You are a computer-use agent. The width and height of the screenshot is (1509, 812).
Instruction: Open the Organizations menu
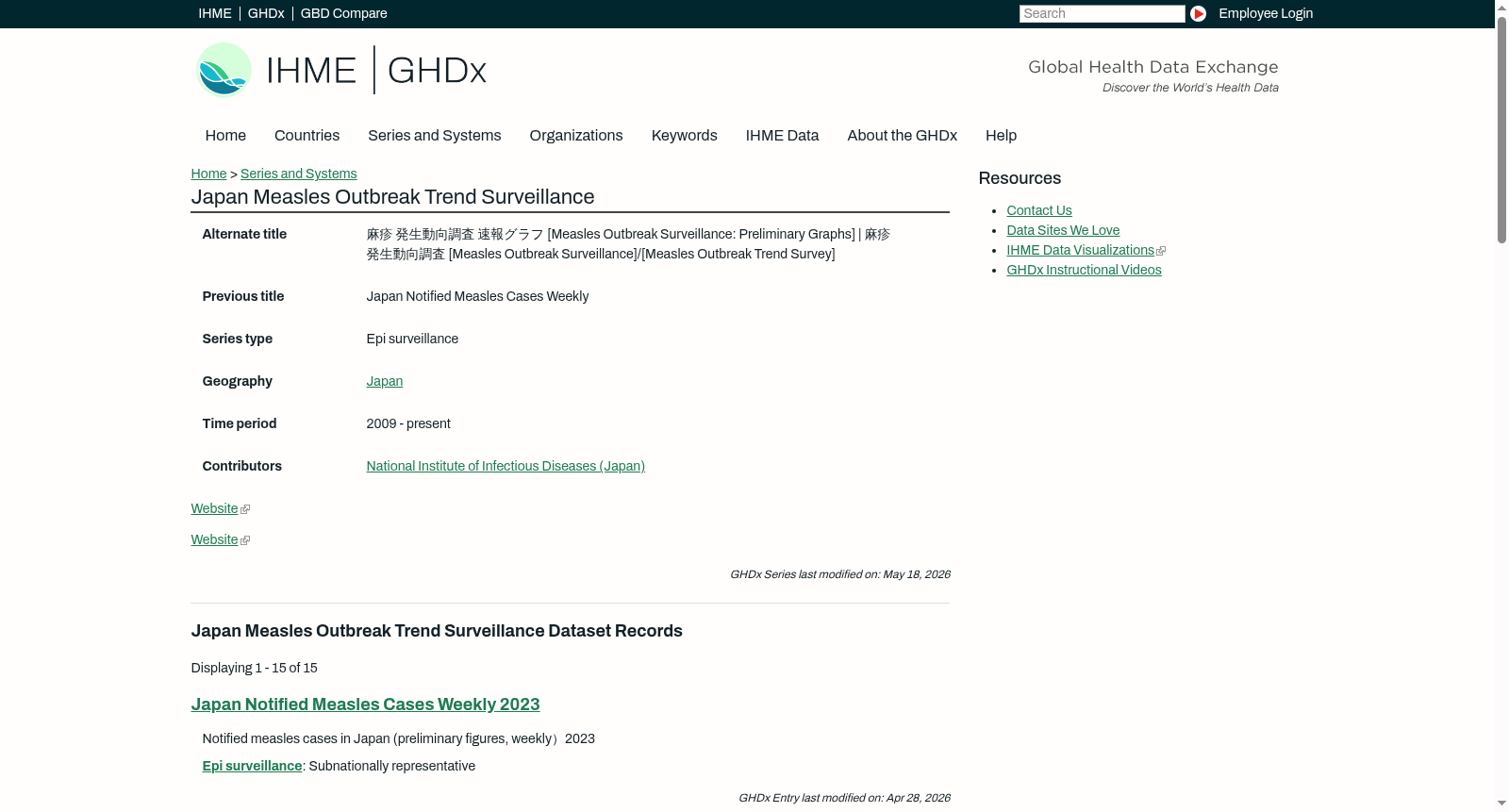tap(576, 136)
